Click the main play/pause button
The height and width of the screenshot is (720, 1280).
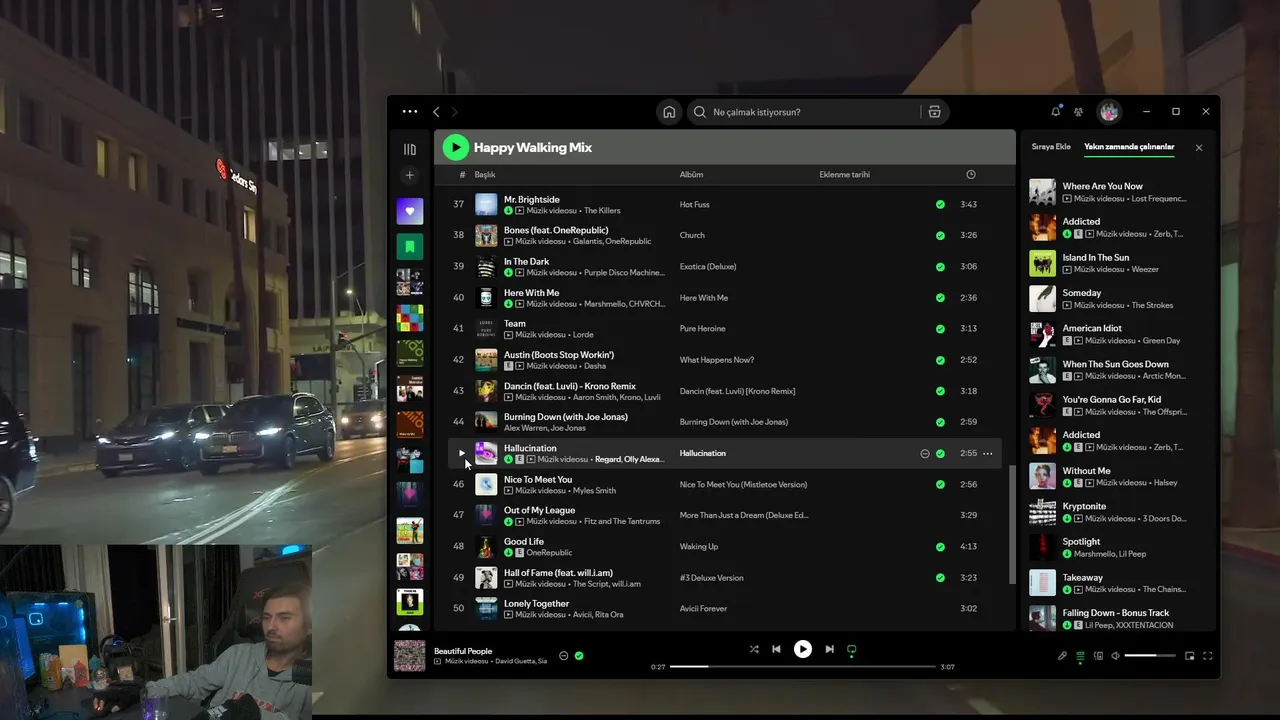point(803,649)
